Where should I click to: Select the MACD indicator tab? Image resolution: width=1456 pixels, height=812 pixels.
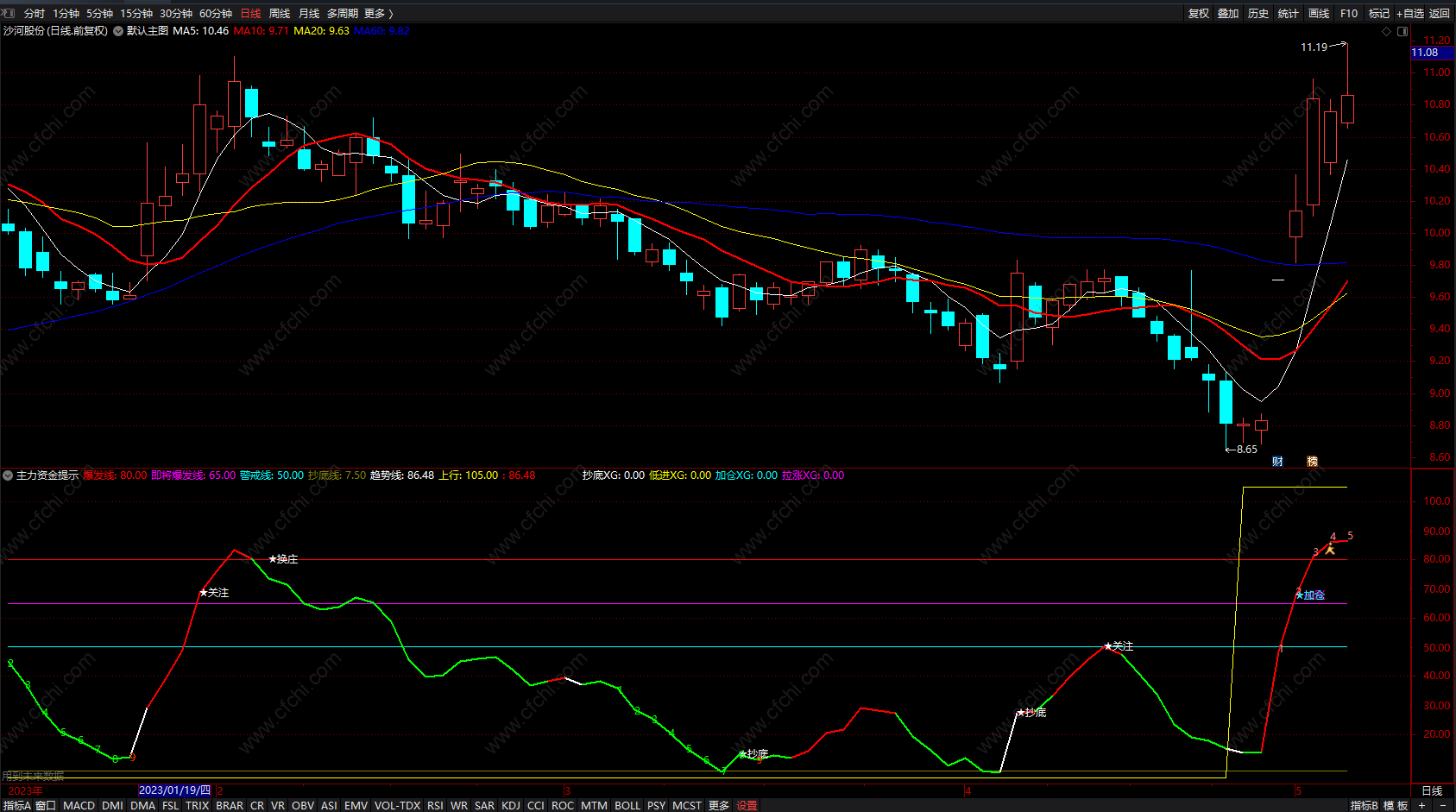point(79,805)
